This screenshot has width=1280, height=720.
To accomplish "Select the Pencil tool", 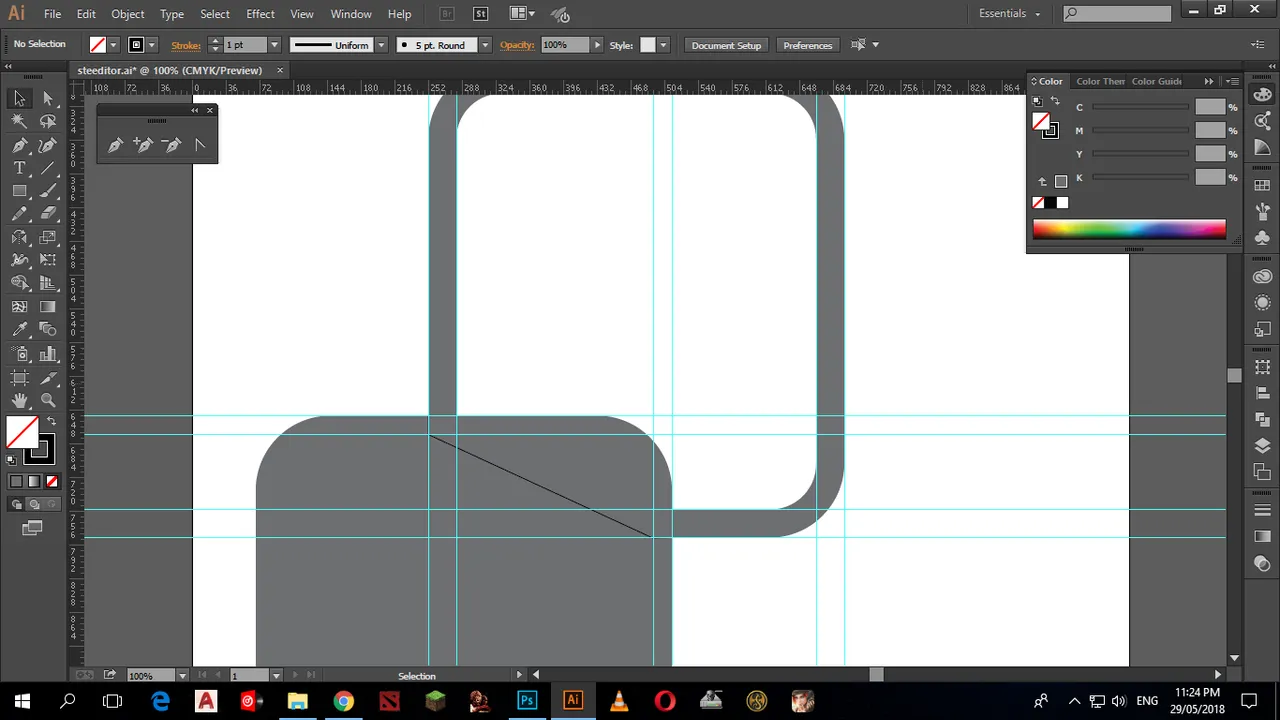I will coord(19,214).
